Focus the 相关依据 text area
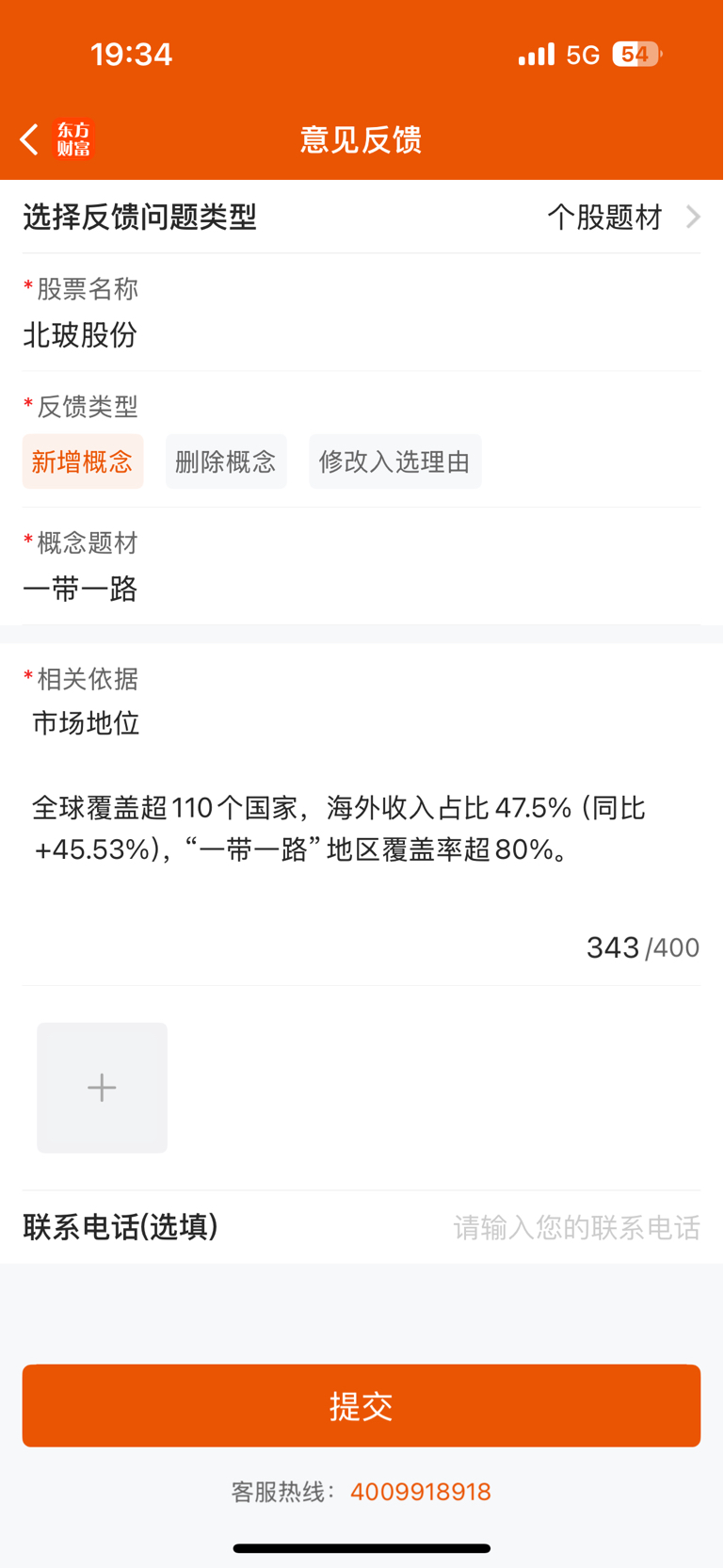724x1568 pixels. [x=362, y=810]
